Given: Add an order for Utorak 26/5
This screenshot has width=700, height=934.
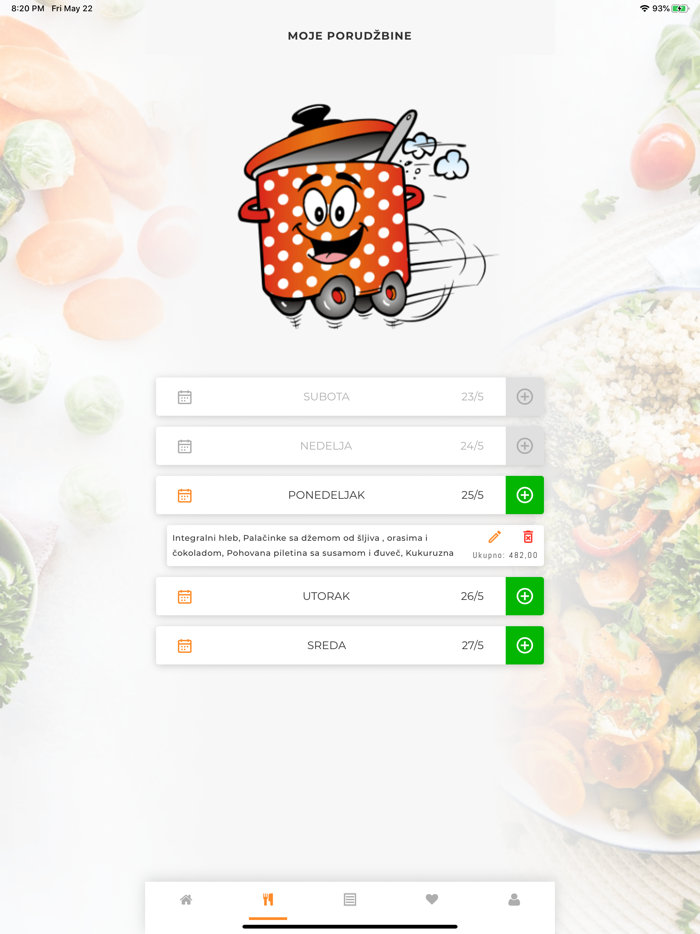Looking at the screenshot, I should pyautogui.click(x=524, y=596).
